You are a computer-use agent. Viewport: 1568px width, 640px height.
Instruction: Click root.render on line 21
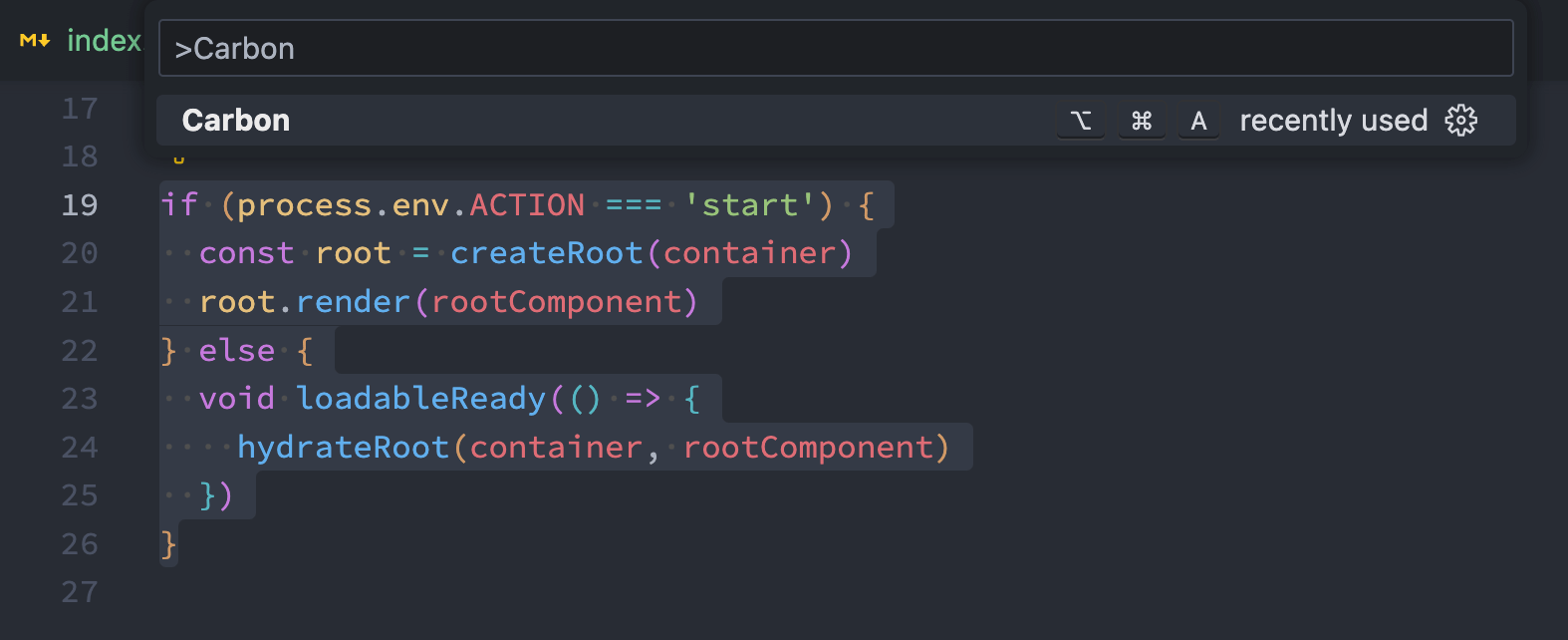(305, 302)
